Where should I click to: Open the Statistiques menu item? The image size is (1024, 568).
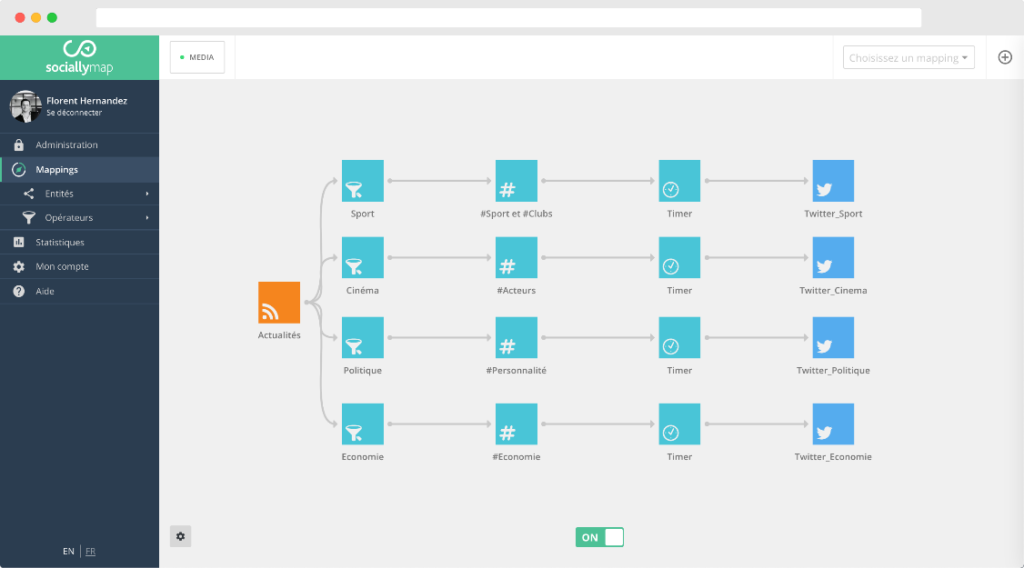[80, 242]
